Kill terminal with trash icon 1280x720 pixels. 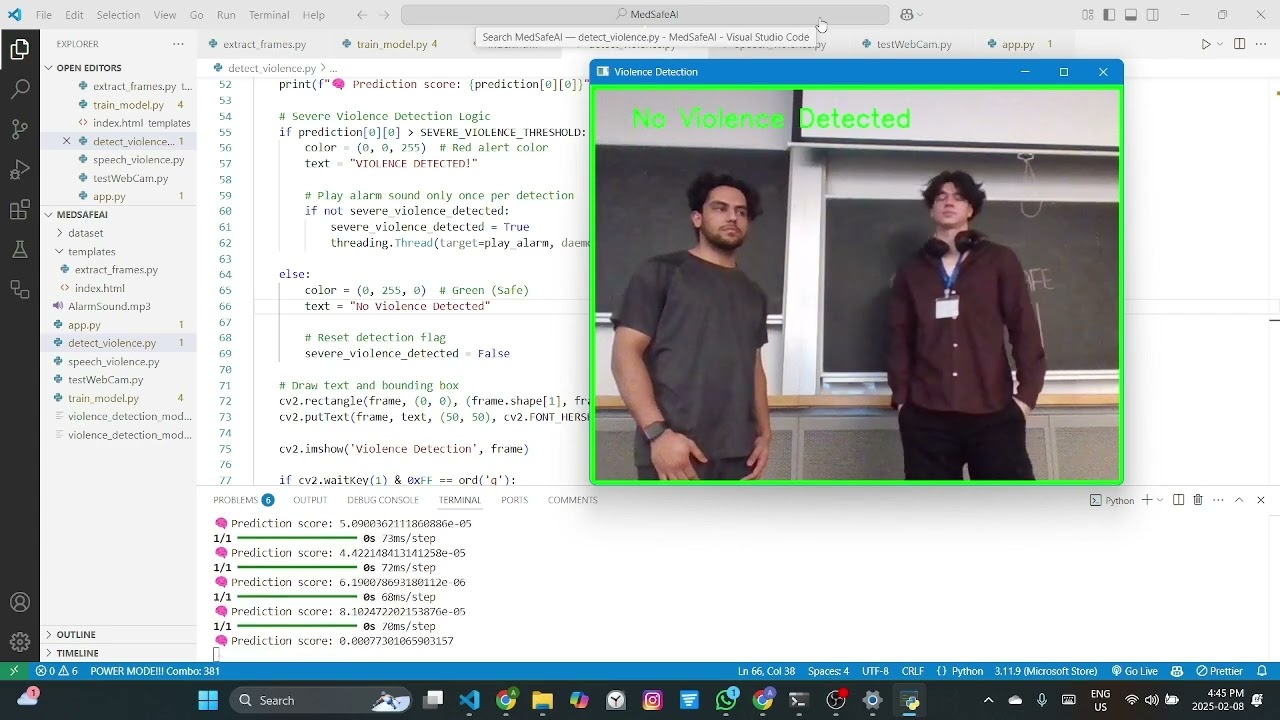[x=1198, y=500]
